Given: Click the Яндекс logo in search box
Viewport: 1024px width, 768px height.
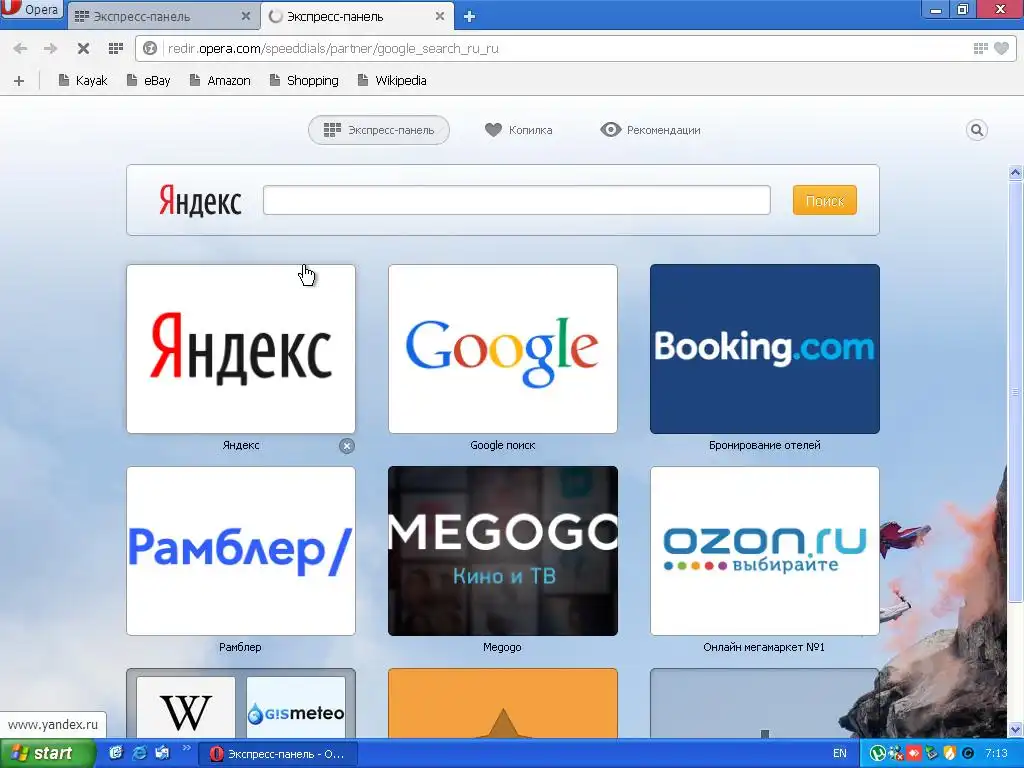Looking at the screenshot, I should tap(200, 200).
